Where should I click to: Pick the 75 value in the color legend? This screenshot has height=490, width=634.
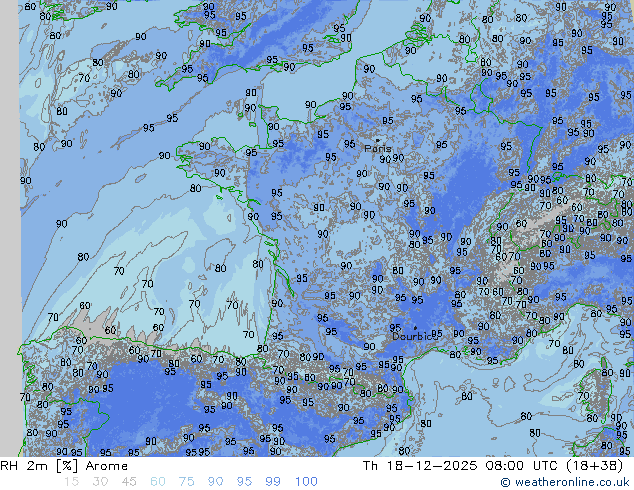pyautogui.click(x=186, y=482)
